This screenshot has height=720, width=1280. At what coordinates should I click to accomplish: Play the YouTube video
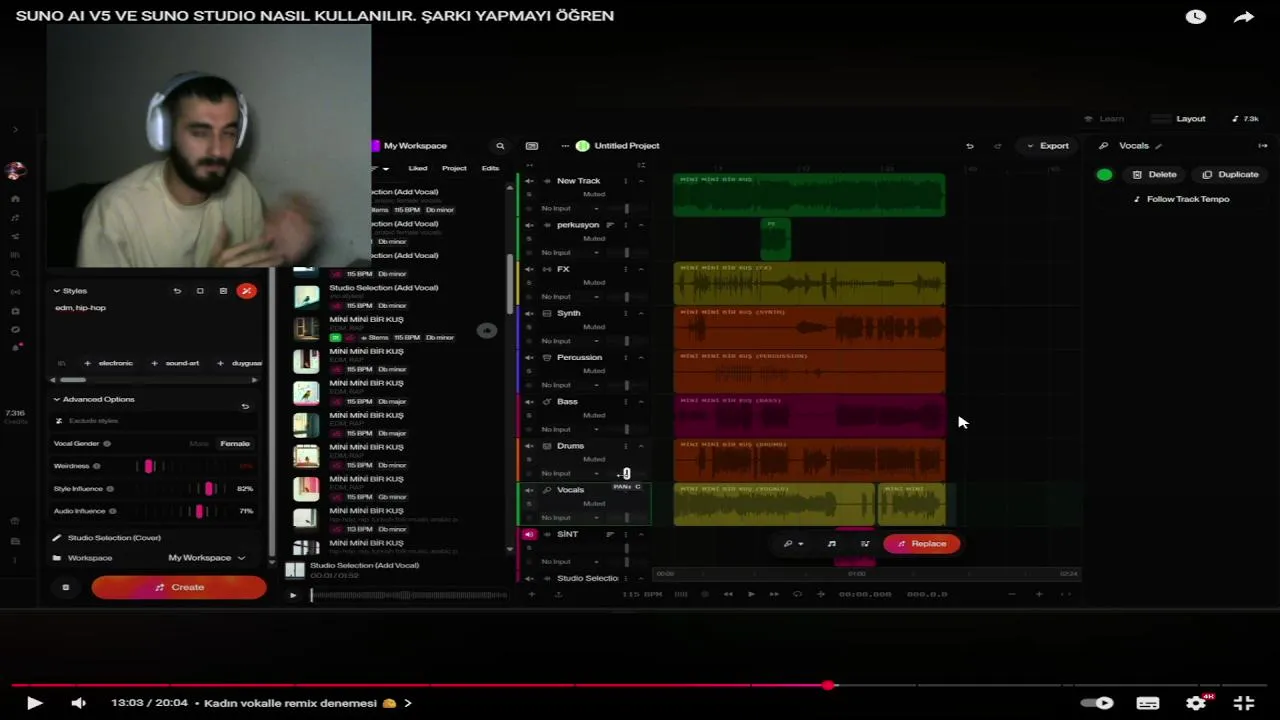point(34,703)
